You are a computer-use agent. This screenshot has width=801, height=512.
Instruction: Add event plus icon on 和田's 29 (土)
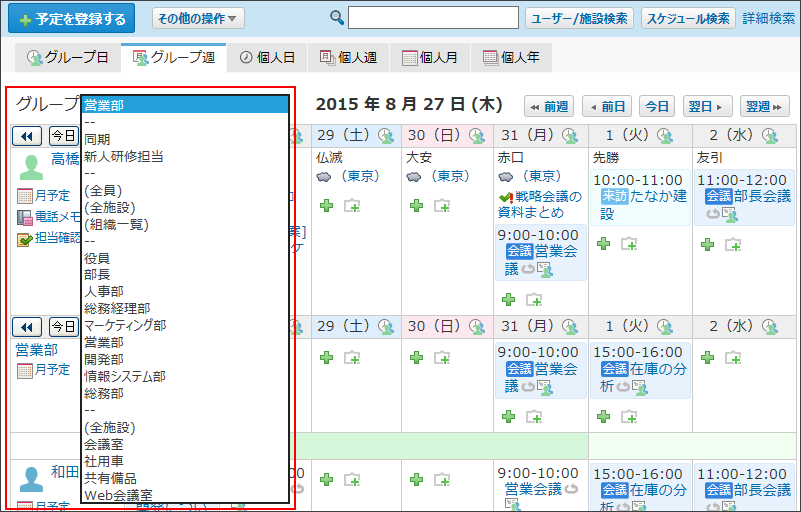(326, 480)
